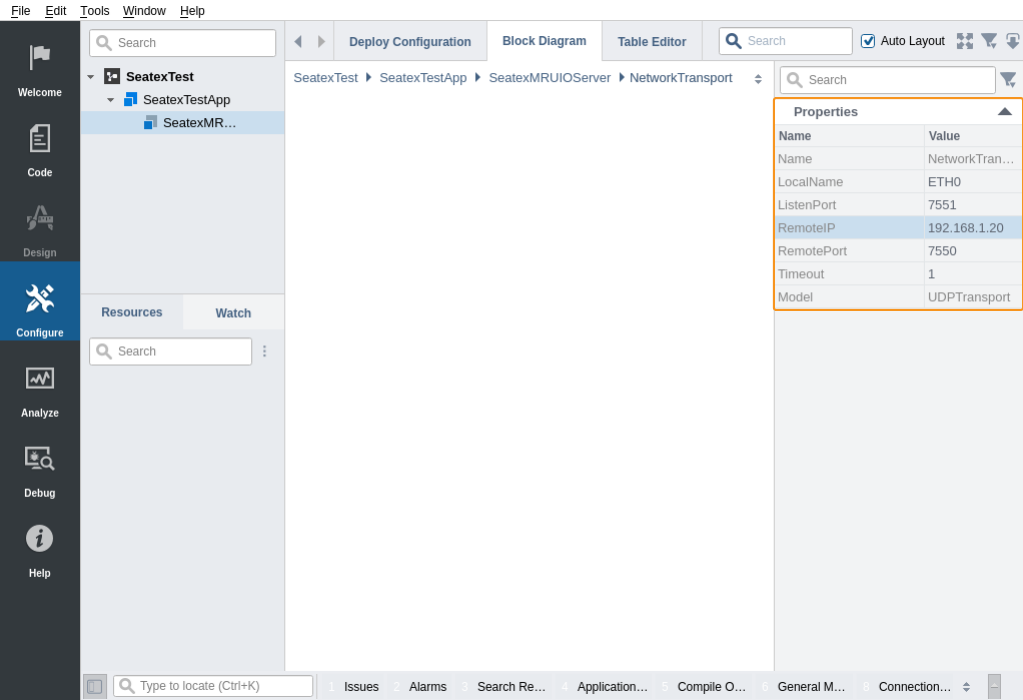Uncheck the Auto Layout checkbox
The image size is (1023, 700).
pyautogui.click(x=868, y=41)
